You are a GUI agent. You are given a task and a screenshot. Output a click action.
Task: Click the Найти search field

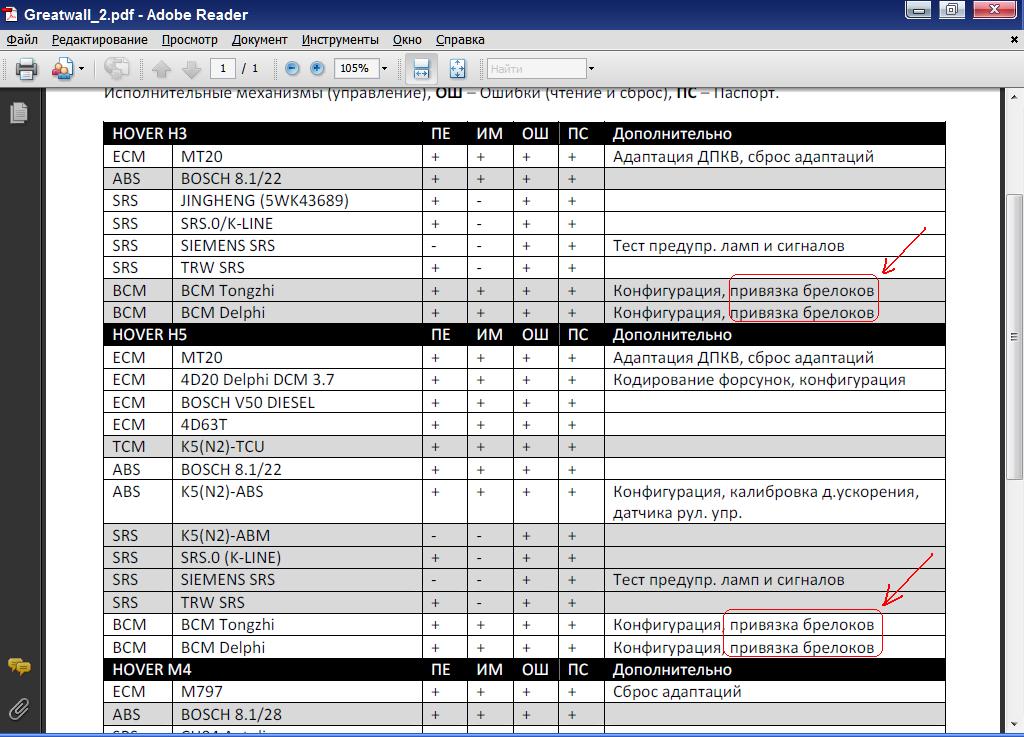tap(537, 69)
